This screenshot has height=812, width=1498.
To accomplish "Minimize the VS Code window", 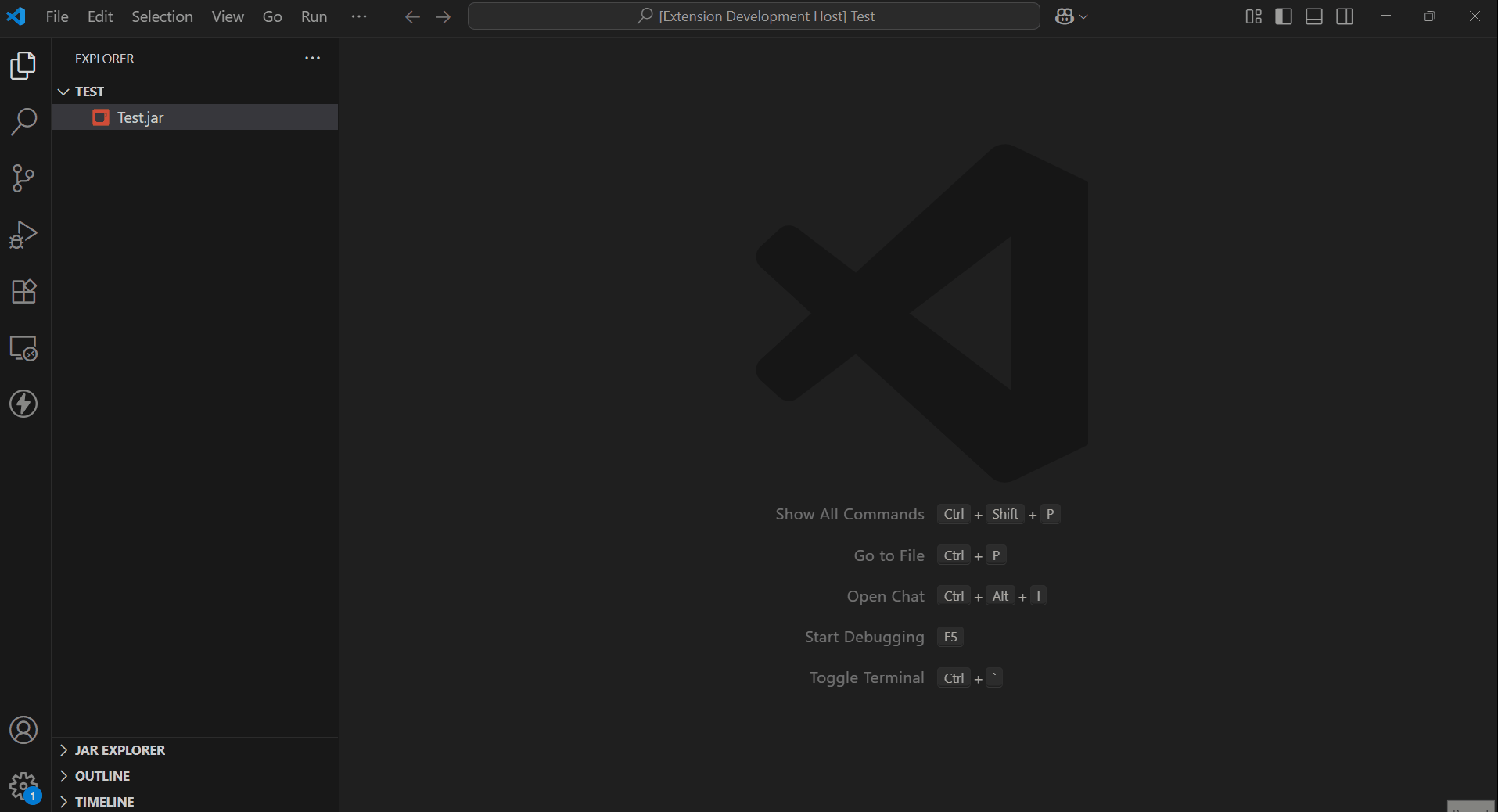I will [1385, 16].
